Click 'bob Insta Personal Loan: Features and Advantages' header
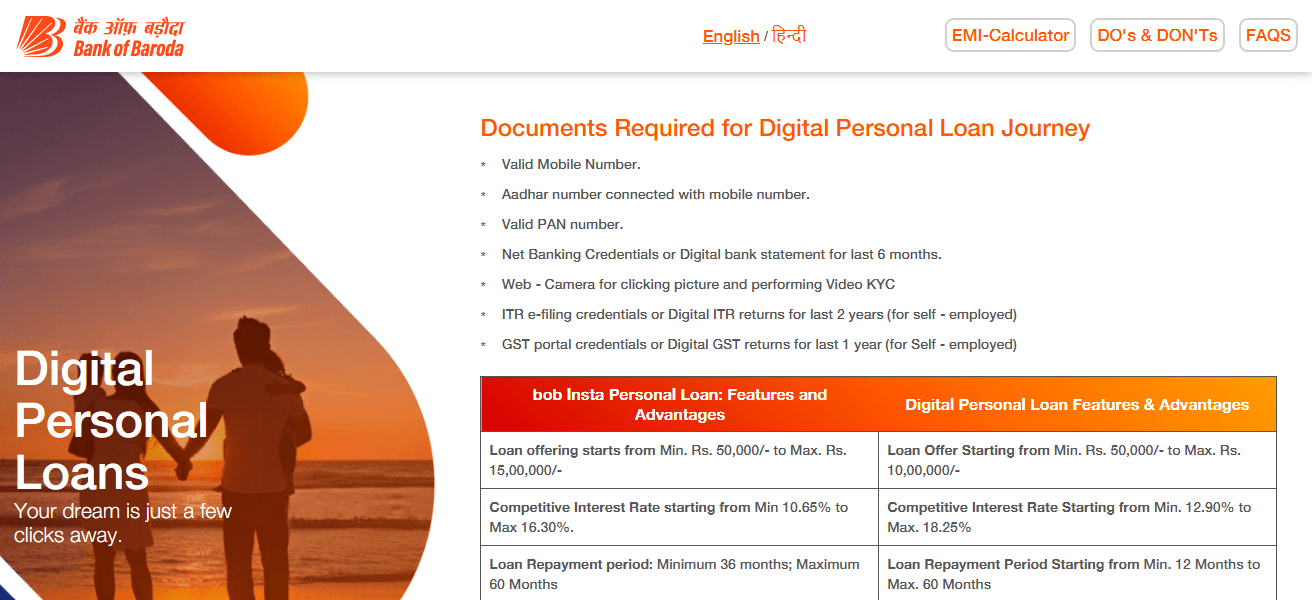This screenshot has height=600, width=1312. 680,404
